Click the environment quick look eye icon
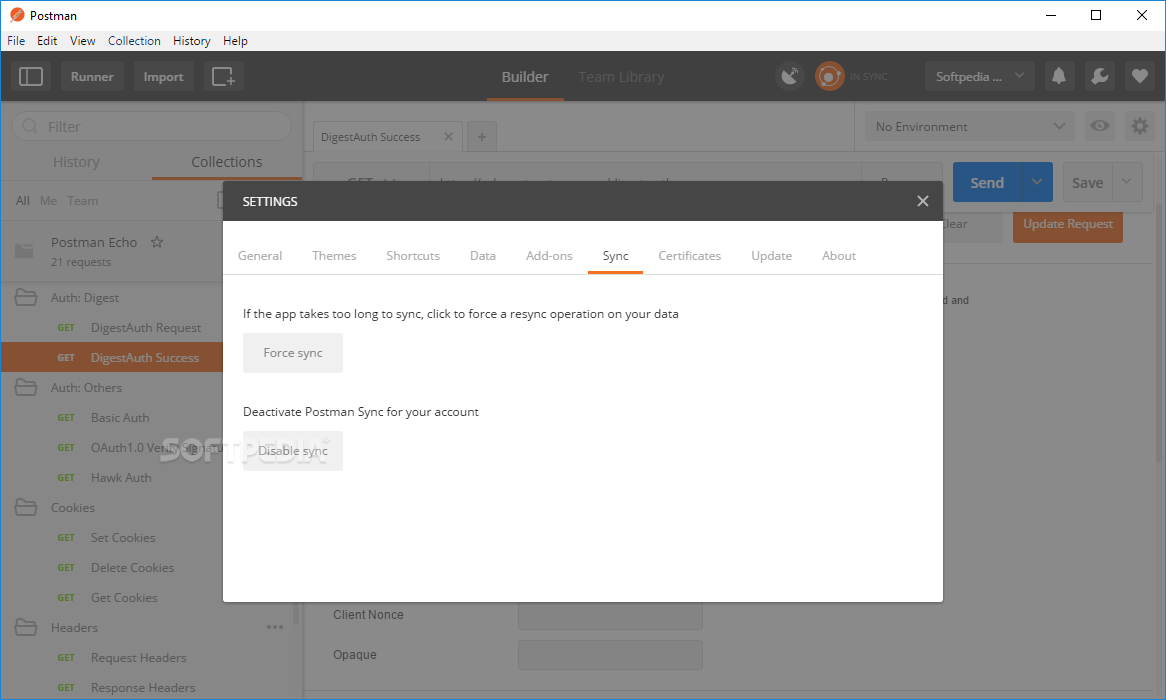 pyautogui.click(x=1099, y=126)
